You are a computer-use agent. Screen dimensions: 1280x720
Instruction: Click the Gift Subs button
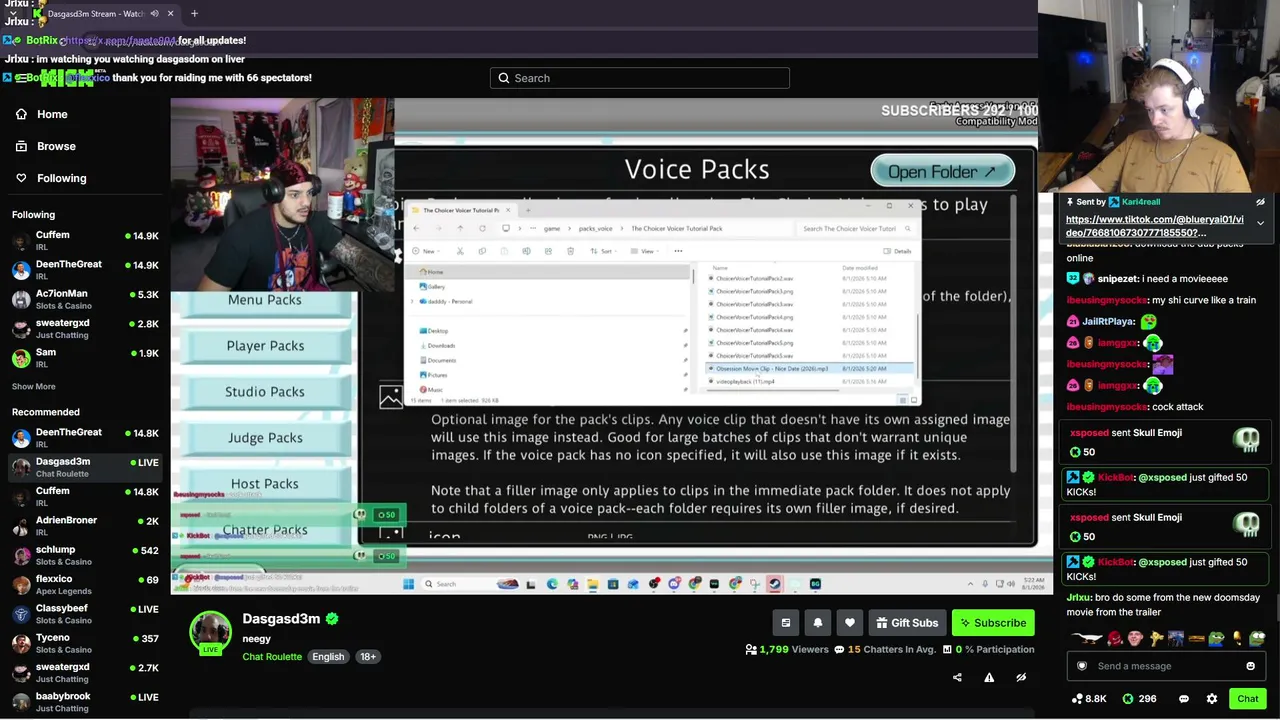click(907, 623)
